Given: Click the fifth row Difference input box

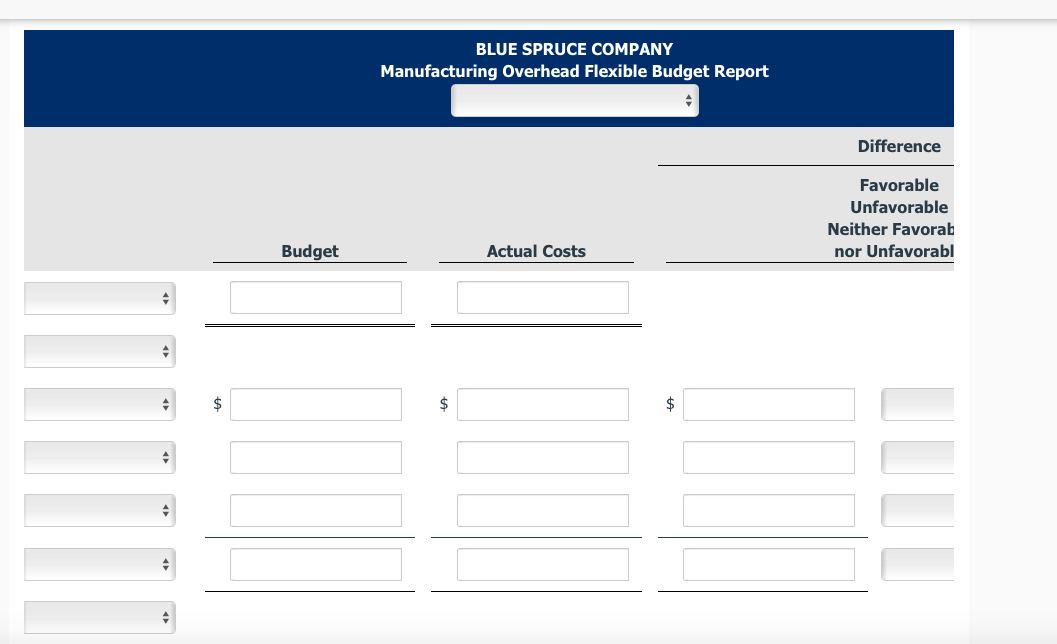Looking at the screenshot, I should [x=768, y=510].
